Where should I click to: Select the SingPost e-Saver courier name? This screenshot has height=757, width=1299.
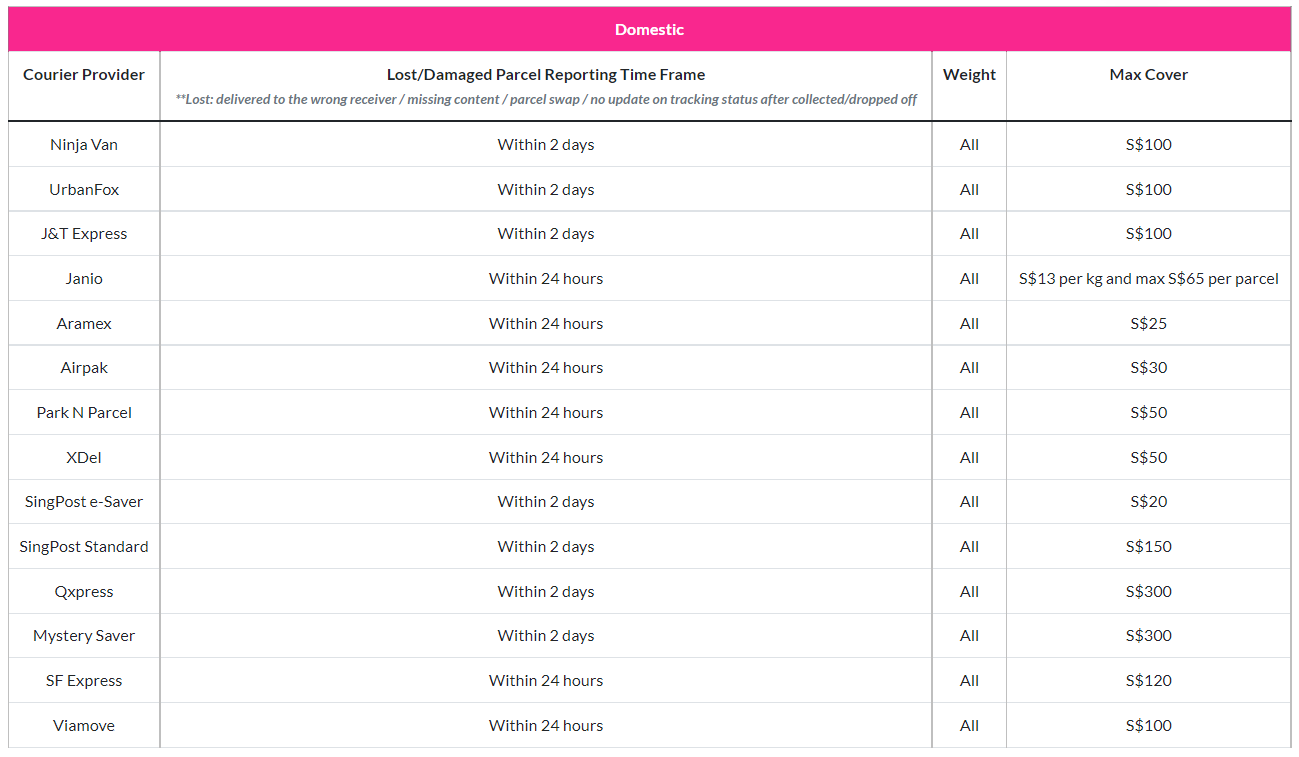click(84, 502)
